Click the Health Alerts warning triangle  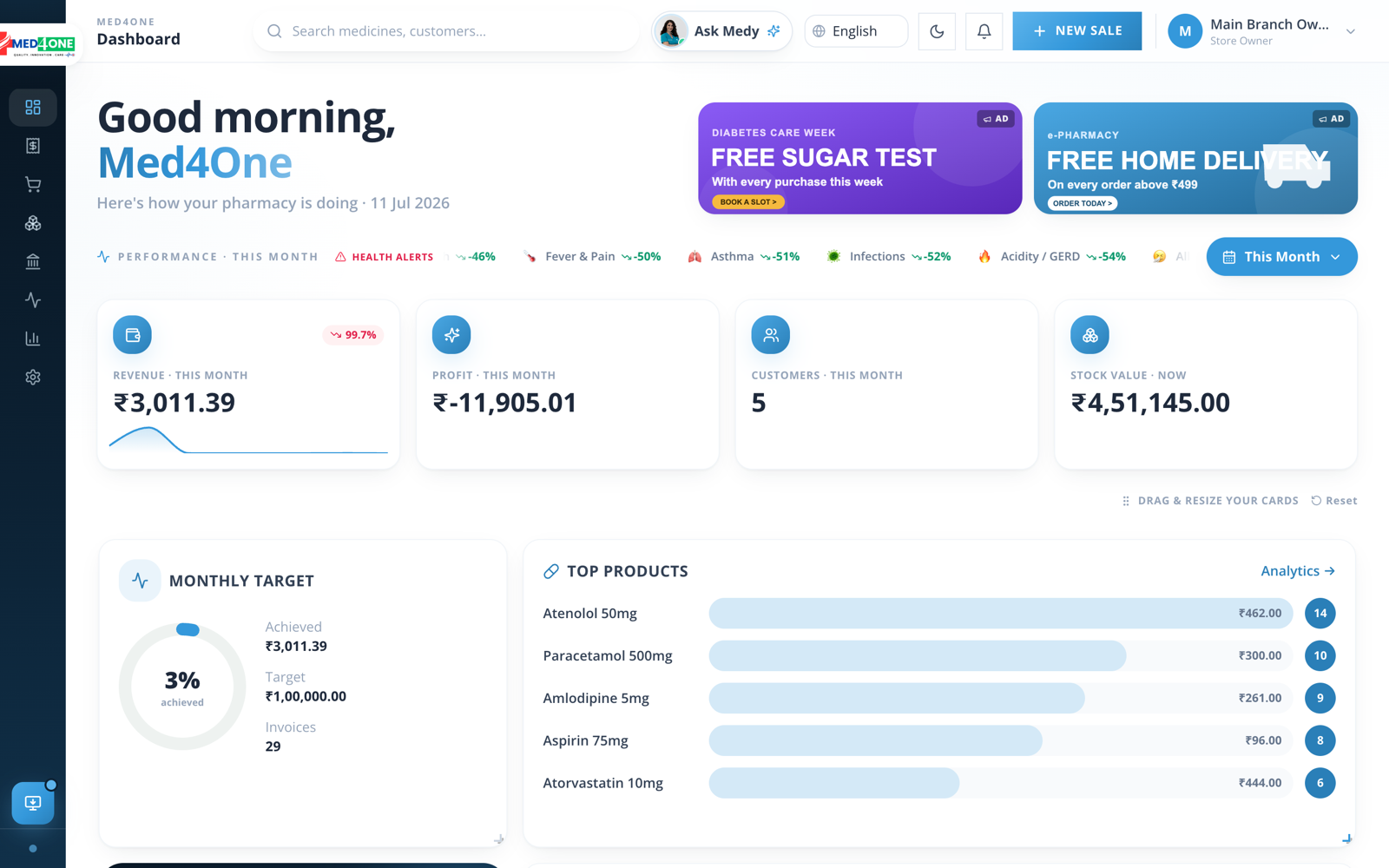tap(340, 257)
